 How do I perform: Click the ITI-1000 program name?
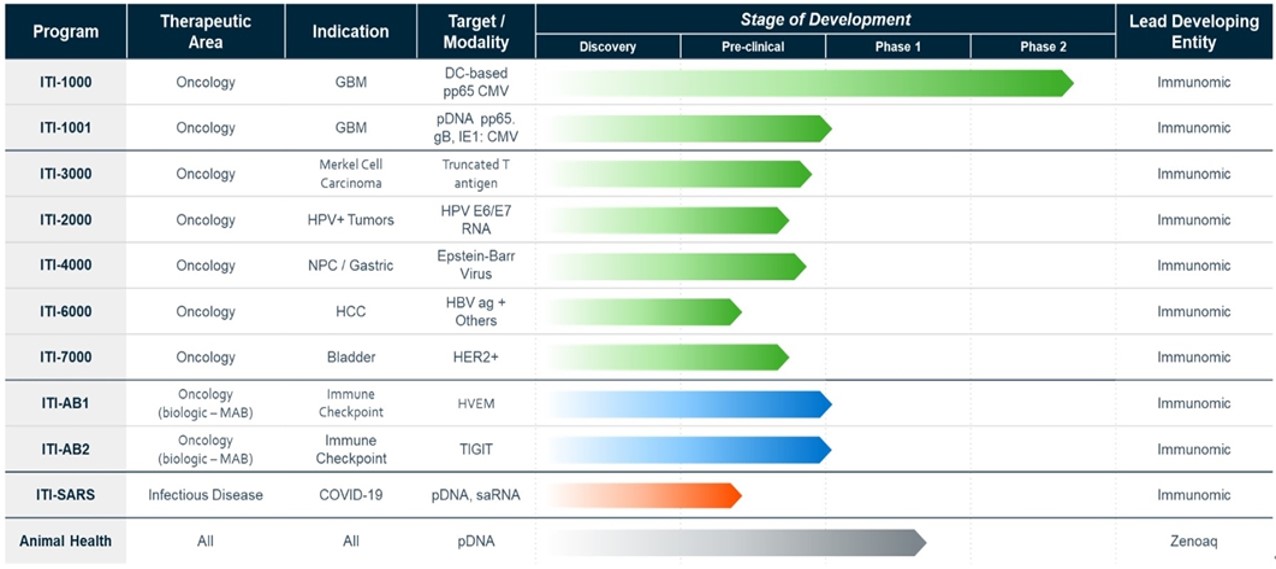66,82
